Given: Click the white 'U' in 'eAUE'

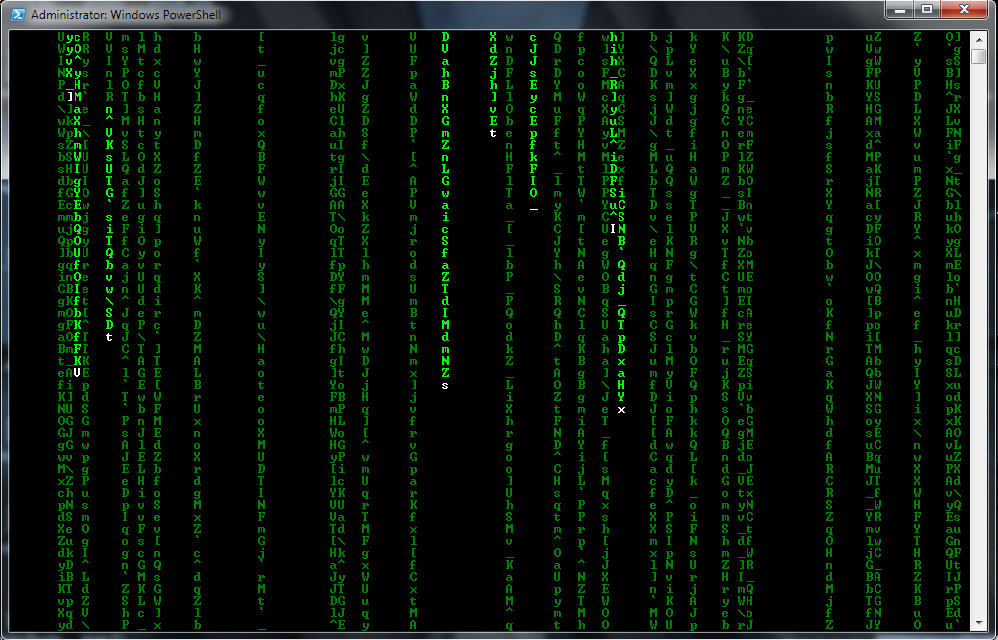Looking at the screenshot, I should tap(77, 373).
